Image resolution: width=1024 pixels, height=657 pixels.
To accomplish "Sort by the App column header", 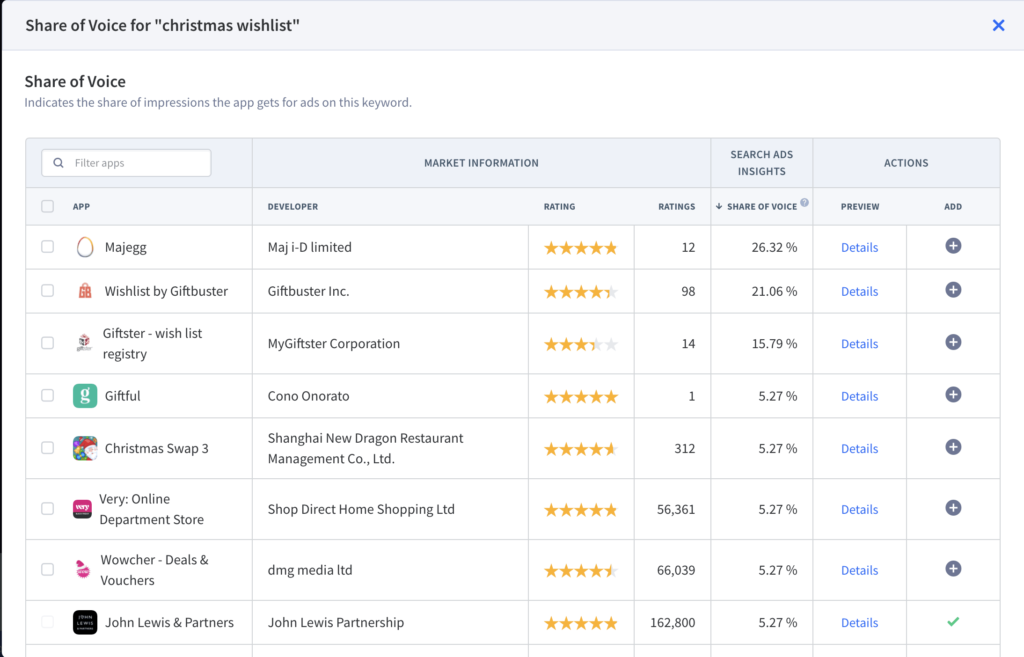I will (82, 206).
